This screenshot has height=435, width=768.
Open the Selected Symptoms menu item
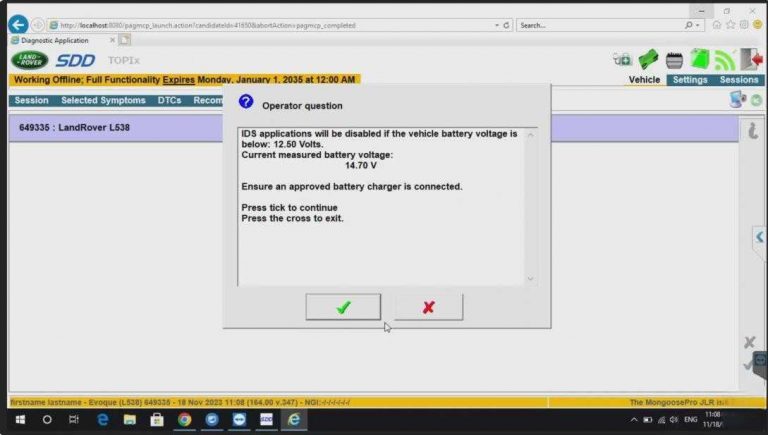(103, 100)
